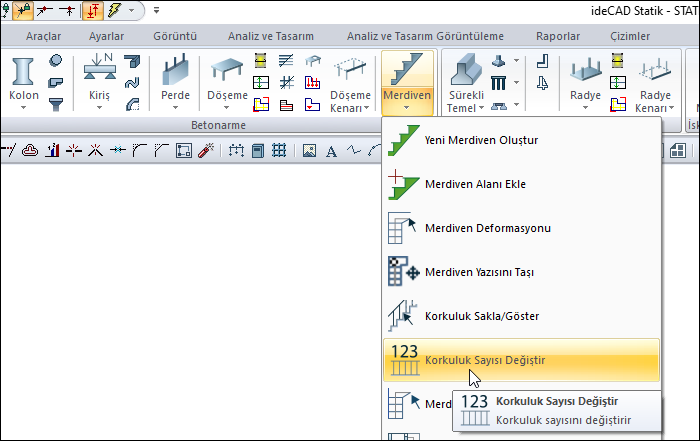Expand the Döşeme dropdown arrow
700x441 pixels.
[x=226, y=108]
